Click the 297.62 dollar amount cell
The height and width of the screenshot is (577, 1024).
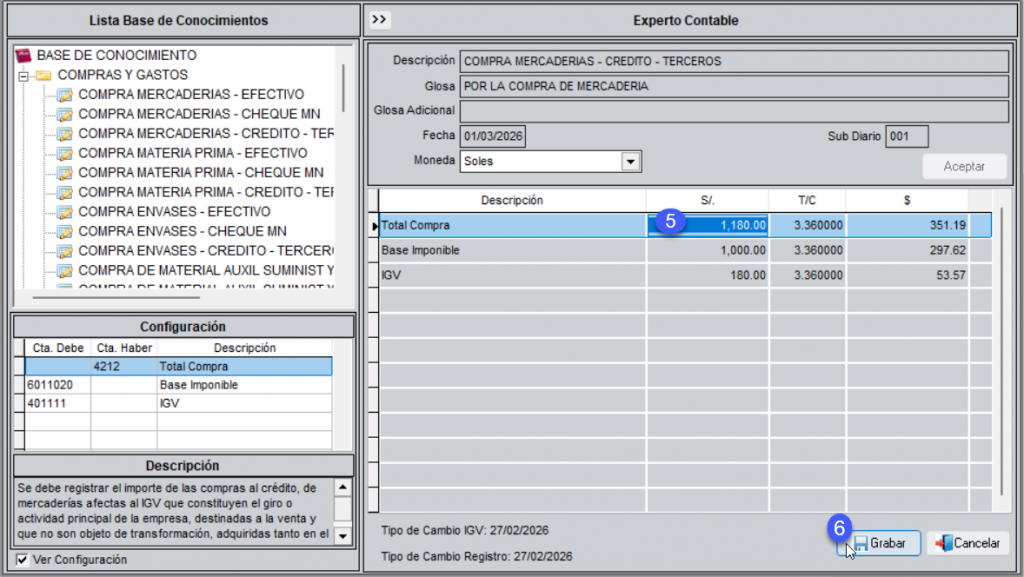coord(908,250)
